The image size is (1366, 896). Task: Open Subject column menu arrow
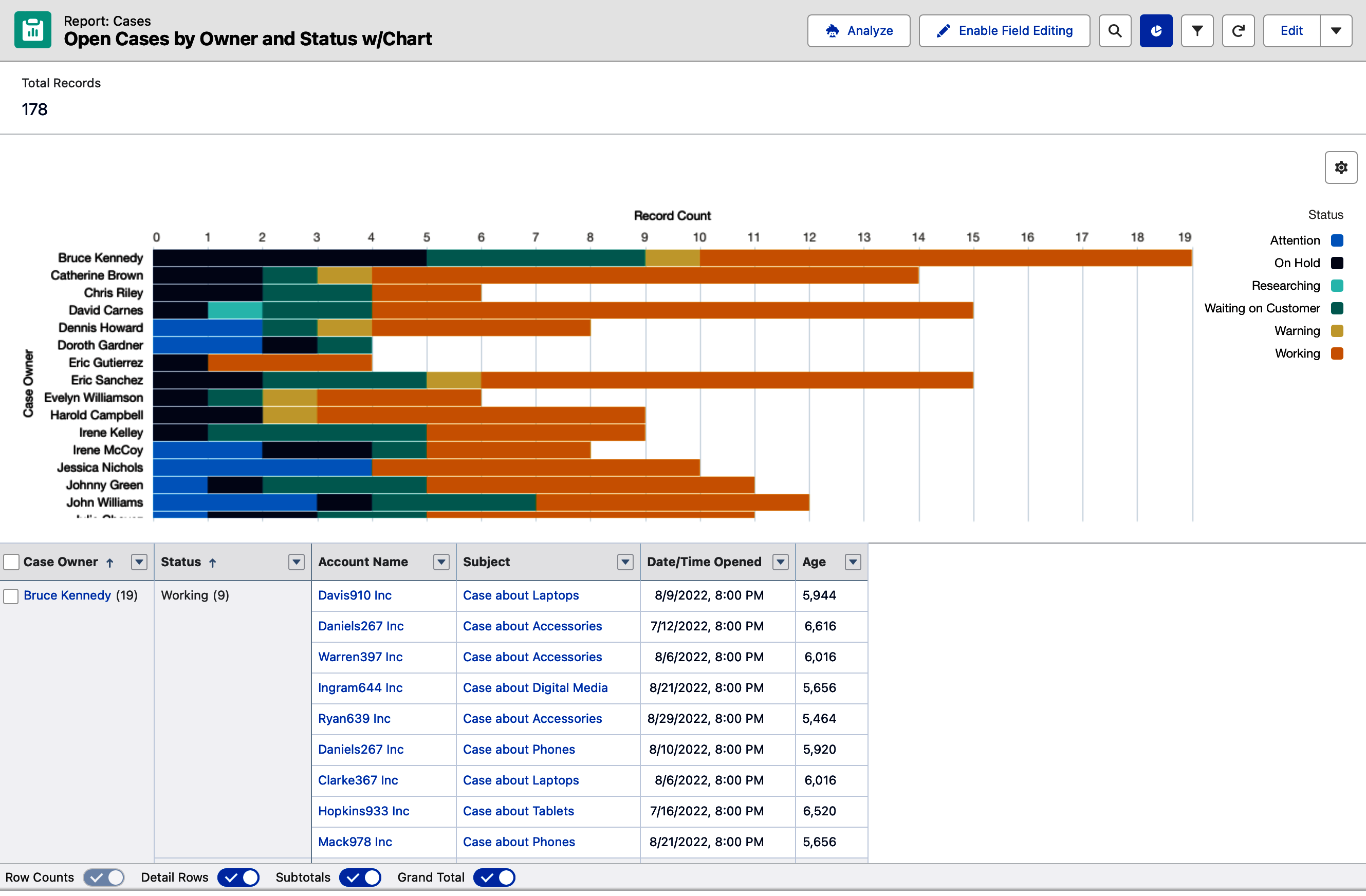pyautogui.click(x=625, y=563)
